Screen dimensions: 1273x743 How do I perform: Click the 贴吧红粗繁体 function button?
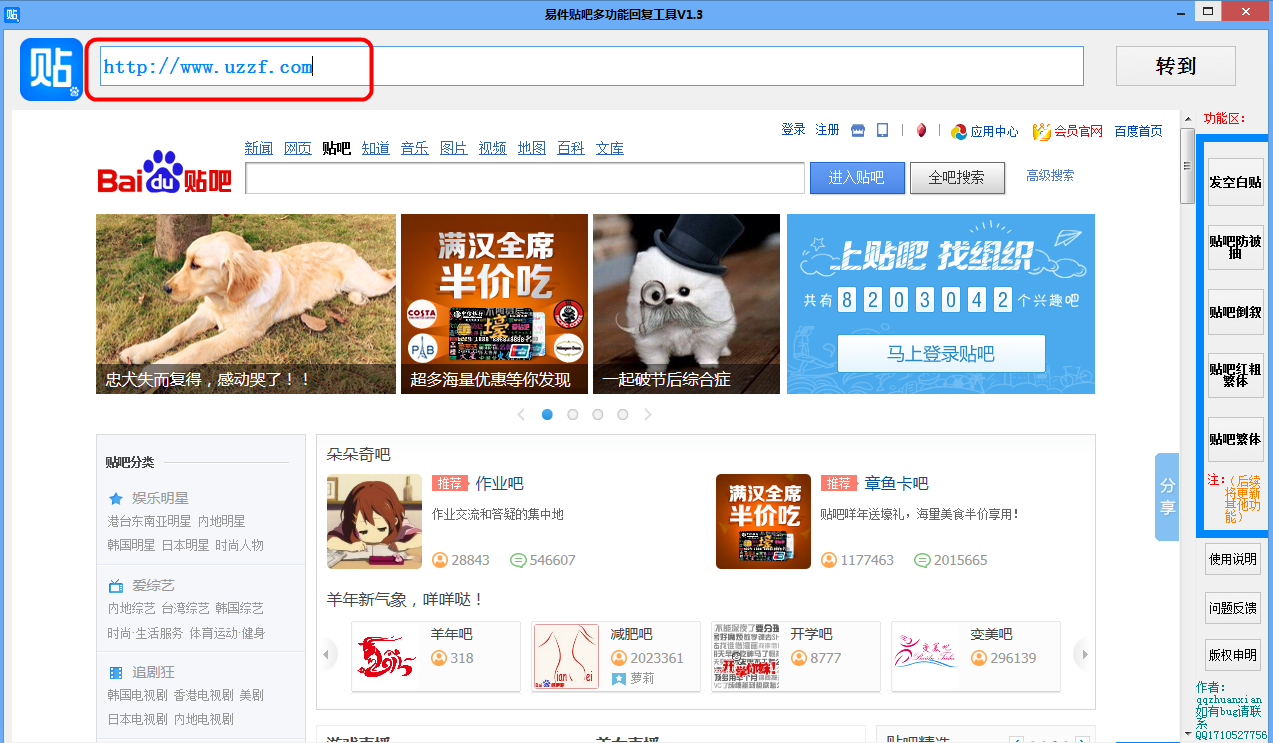pyautogui.click(x=1235, y=375)
